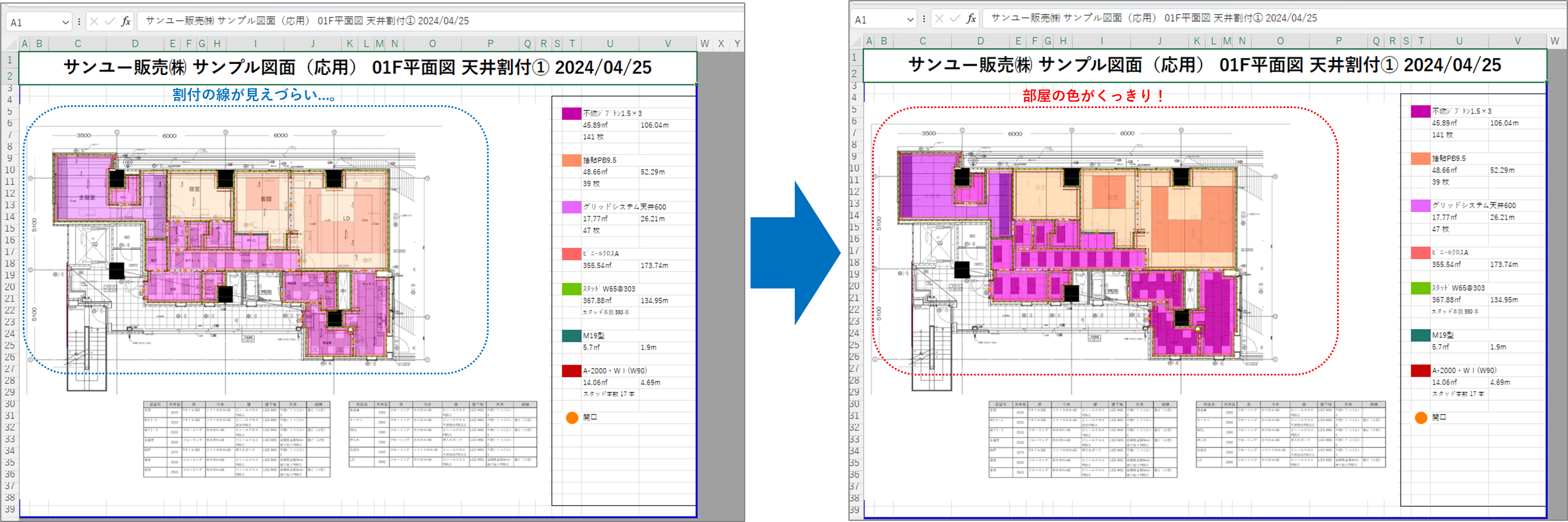Viewport: 1568px width, 522px height.
Task: Select row 33 header in right window
Action: point(855,439)
